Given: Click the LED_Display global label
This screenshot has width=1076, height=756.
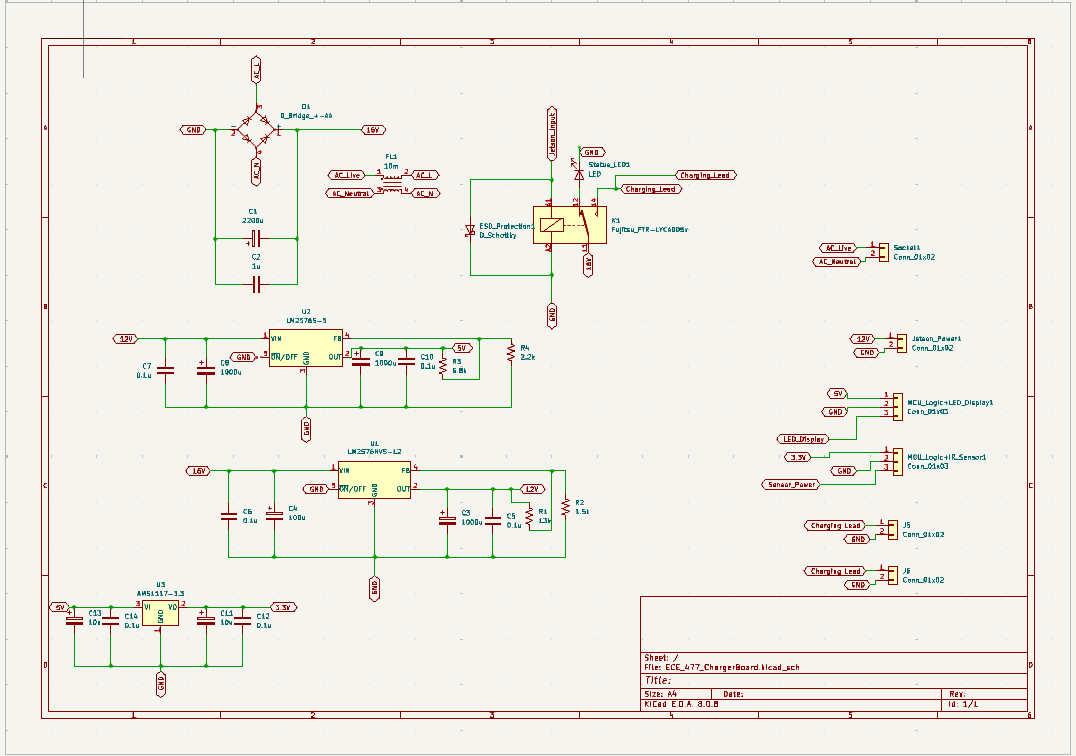Looking at the screenshot, I should click(803, 439).
